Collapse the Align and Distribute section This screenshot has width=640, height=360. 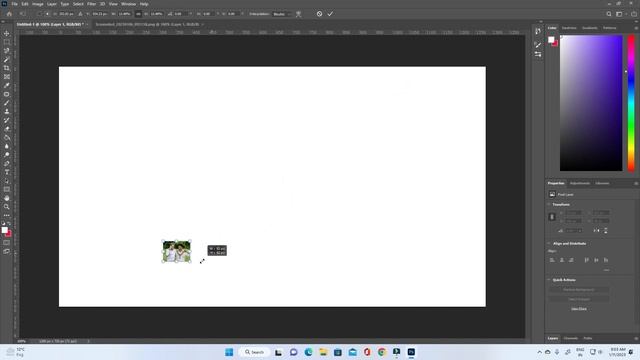tap(549, 243)
